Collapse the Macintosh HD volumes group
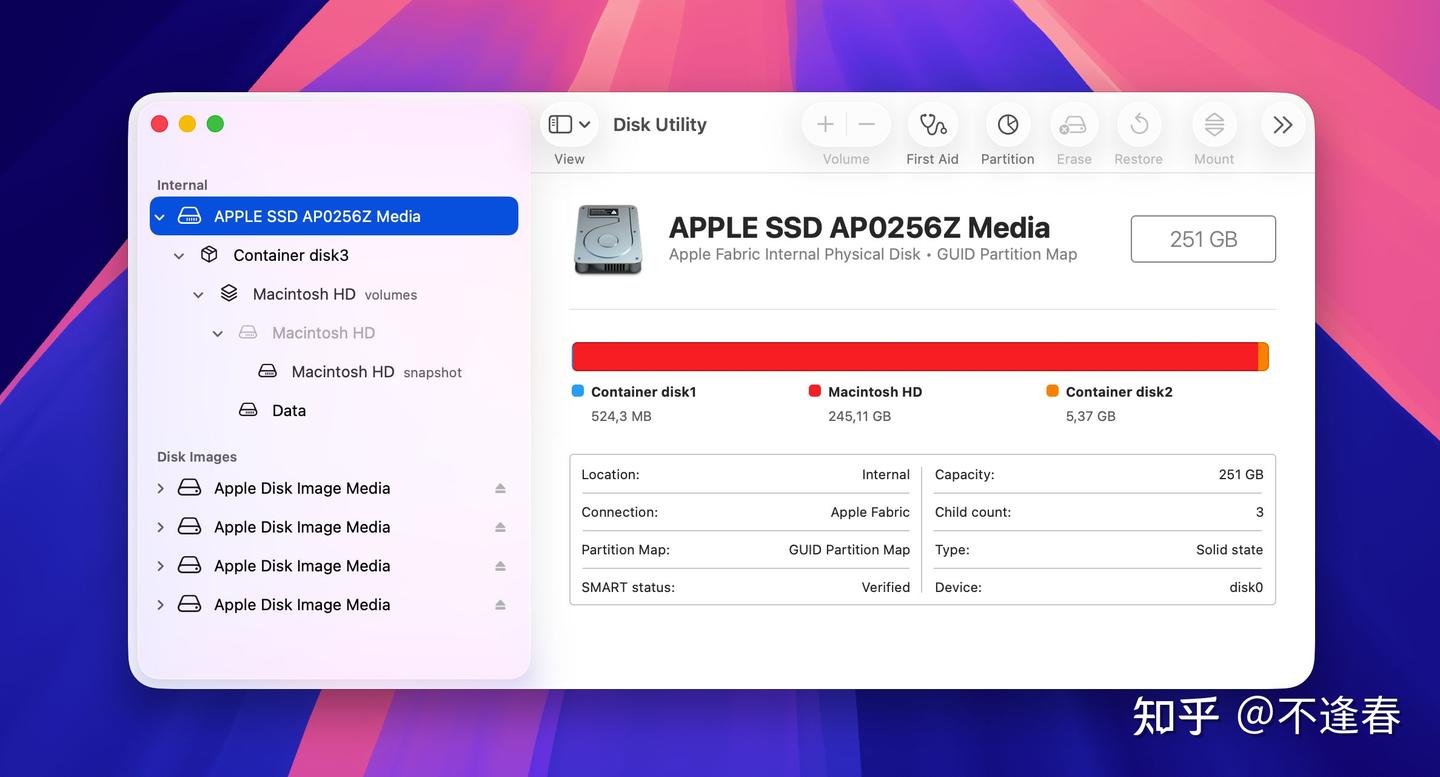 point(198,295)
